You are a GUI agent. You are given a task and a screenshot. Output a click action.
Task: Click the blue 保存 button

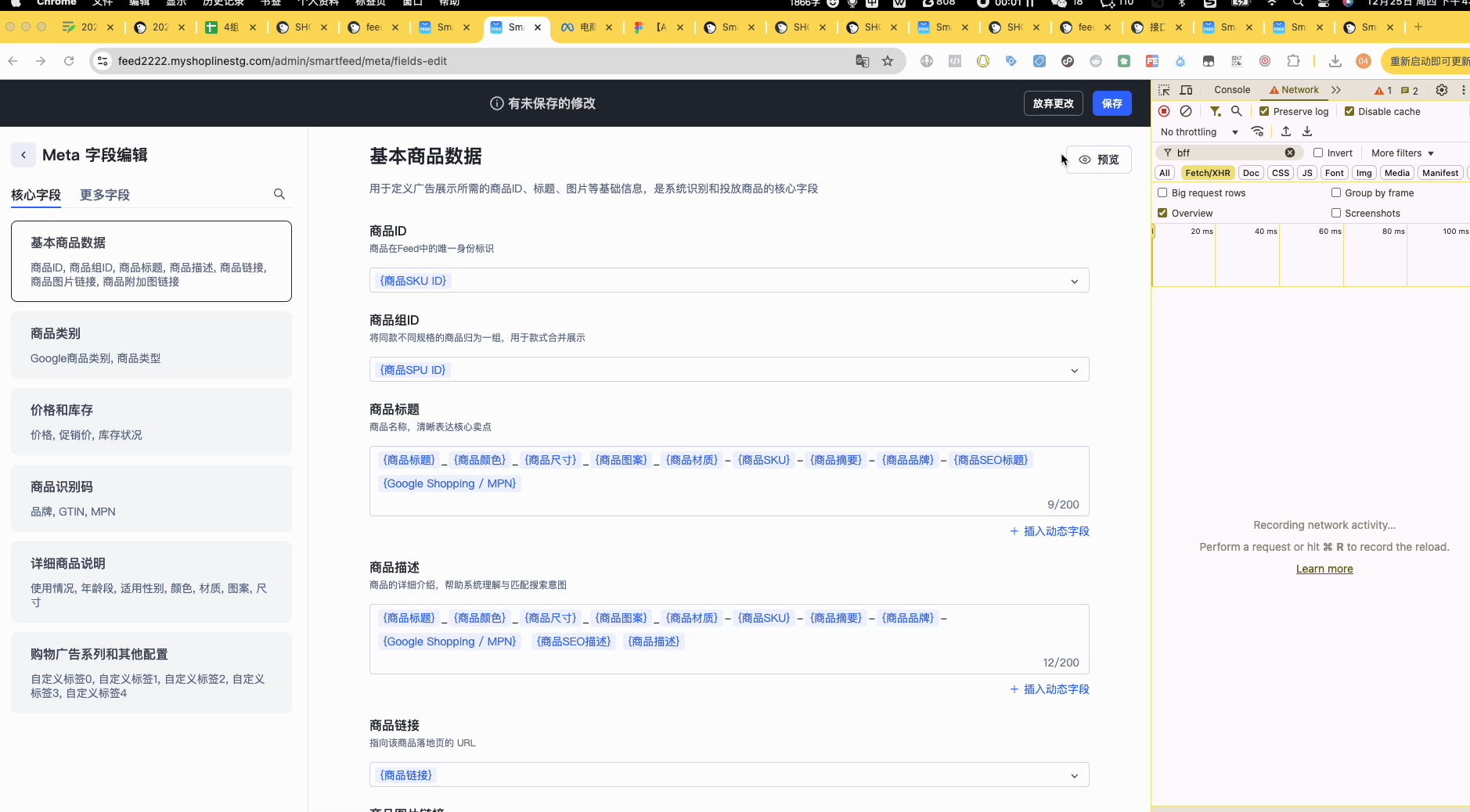1112,103
